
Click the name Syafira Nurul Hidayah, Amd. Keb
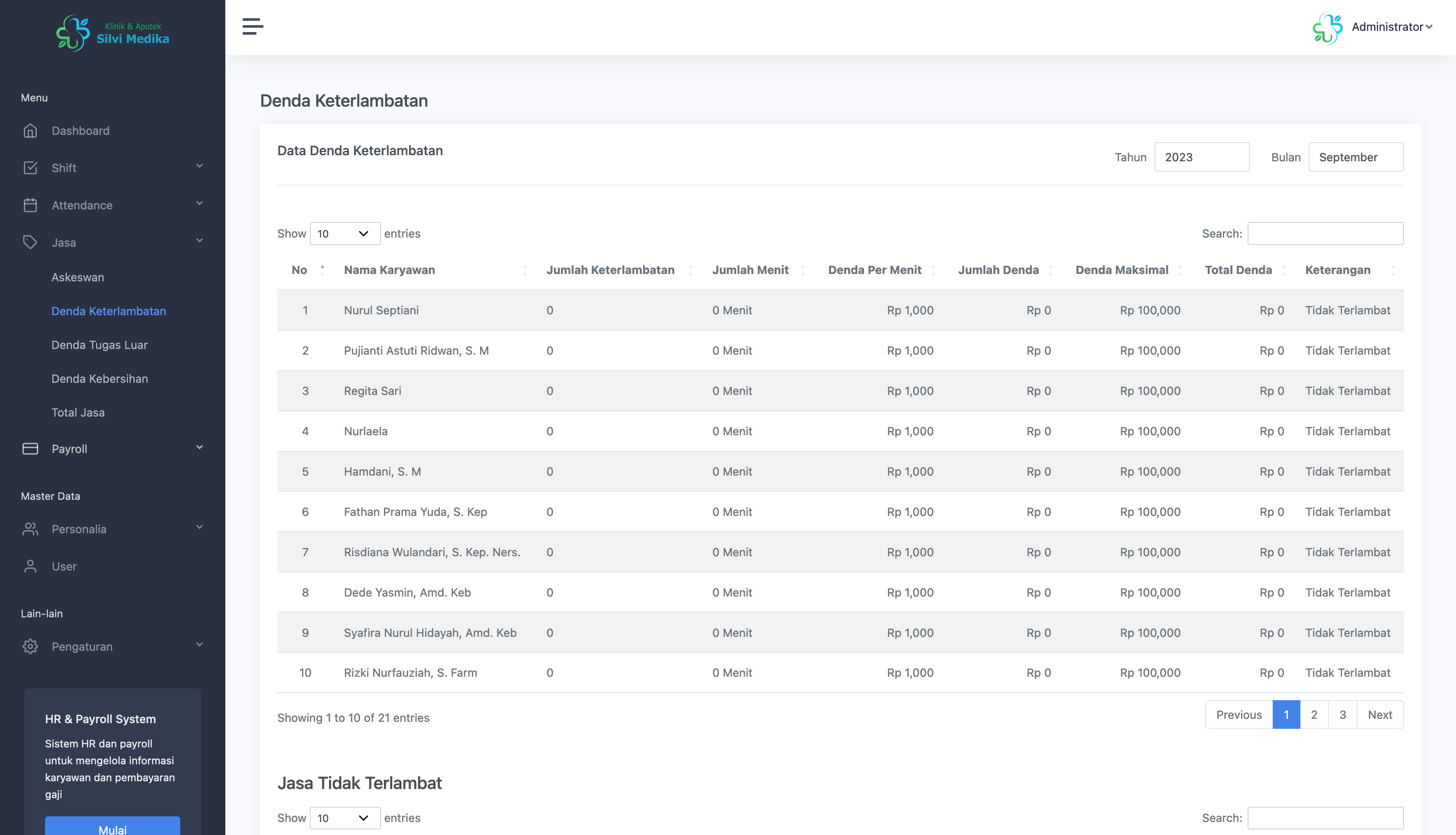tap(430, 633)
